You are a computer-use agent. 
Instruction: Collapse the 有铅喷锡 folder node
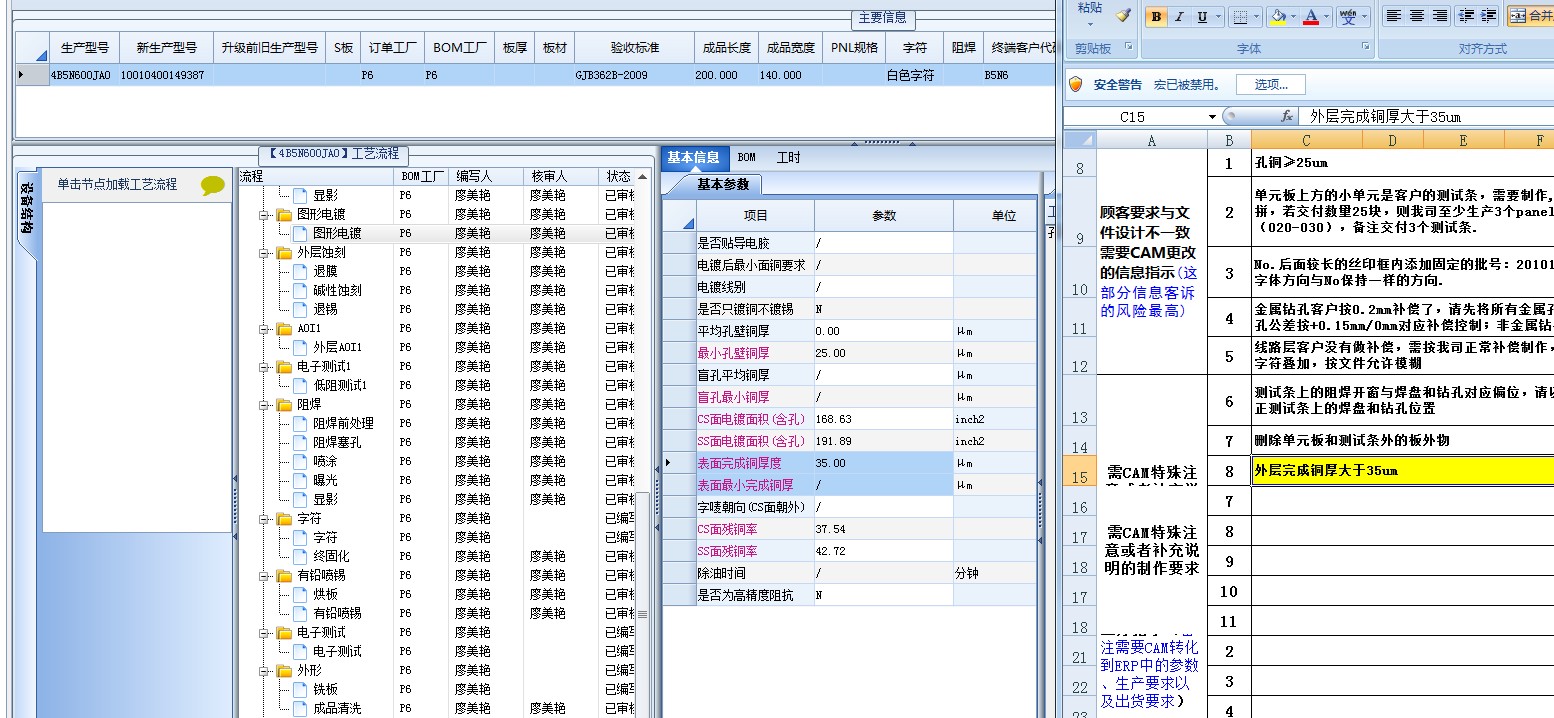(x=265, y=576)
